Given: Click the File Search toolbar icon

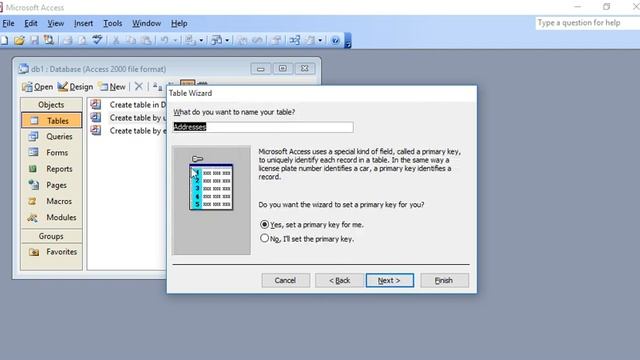Looking at the screenshot, I should click(49, 40).
